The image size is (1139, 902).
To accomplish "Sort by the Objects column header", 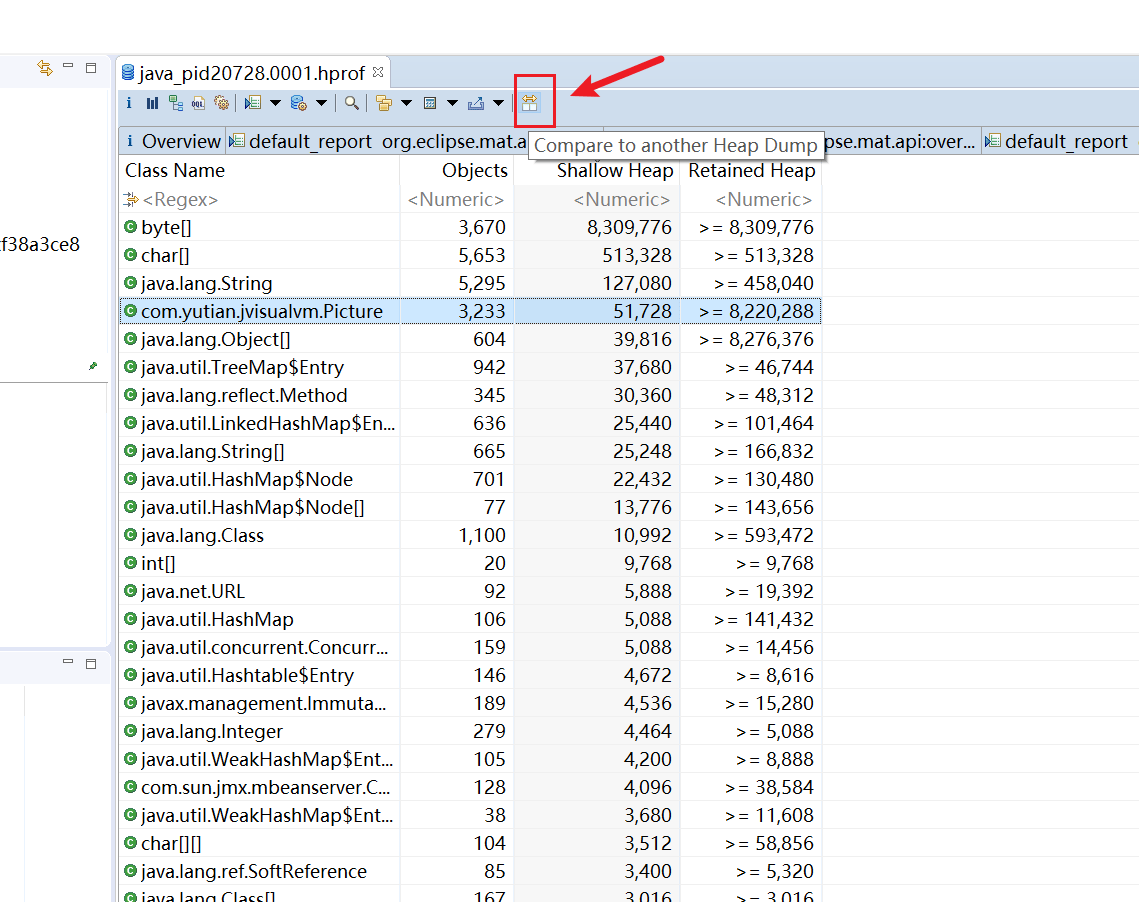I will (473, 171).
